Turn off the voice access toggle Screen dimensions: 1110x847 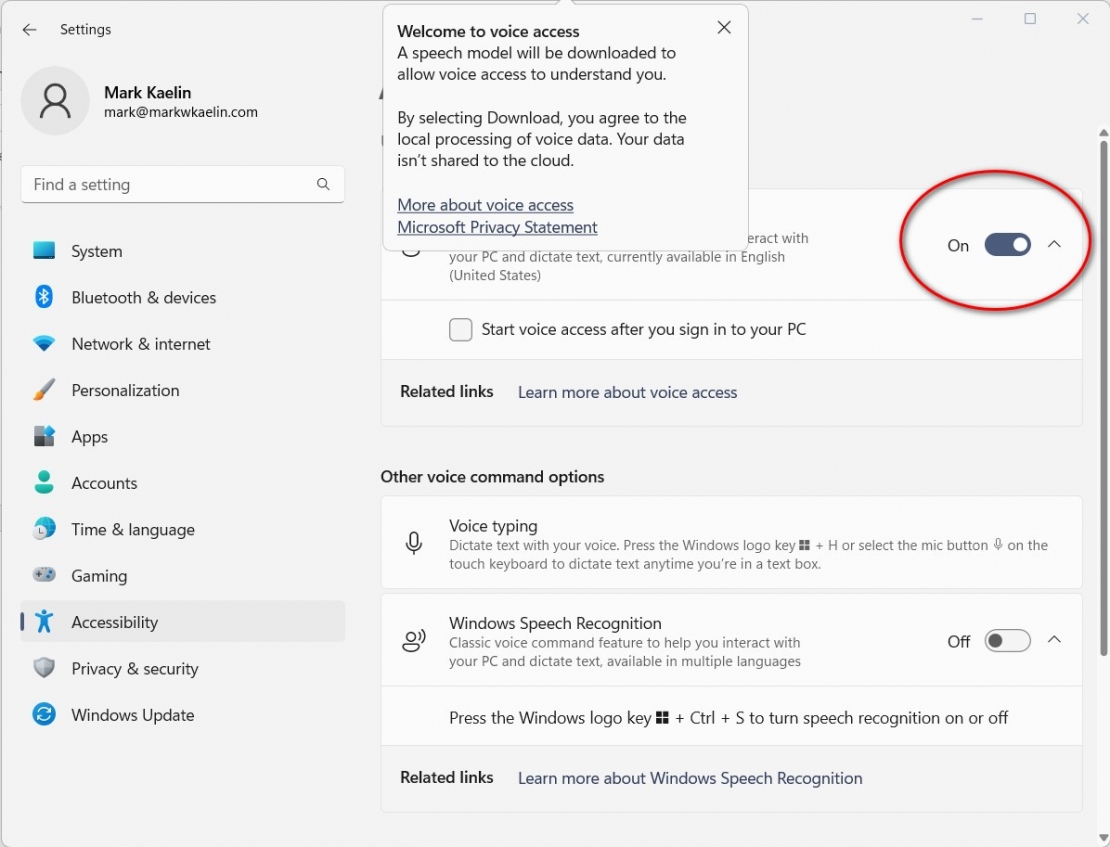pos(1007,244)
